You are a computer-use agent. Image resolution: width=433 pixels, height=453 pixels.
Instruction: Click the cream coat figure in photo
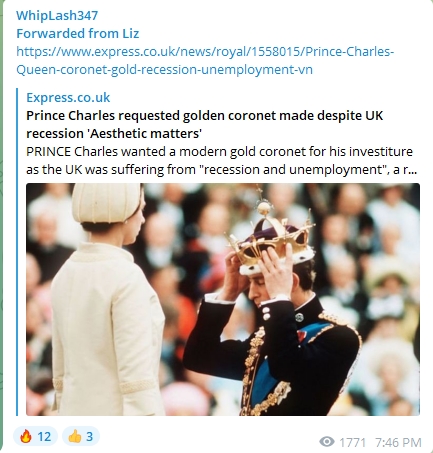tap(108, 299)
